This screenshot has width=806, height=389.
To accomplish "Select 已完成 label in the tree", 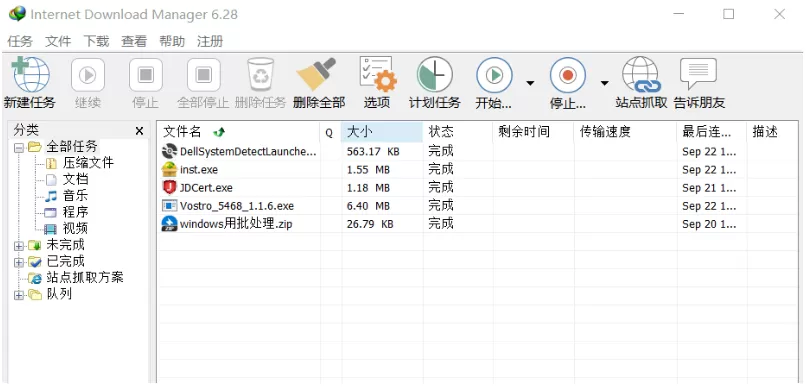I will 65,262.
